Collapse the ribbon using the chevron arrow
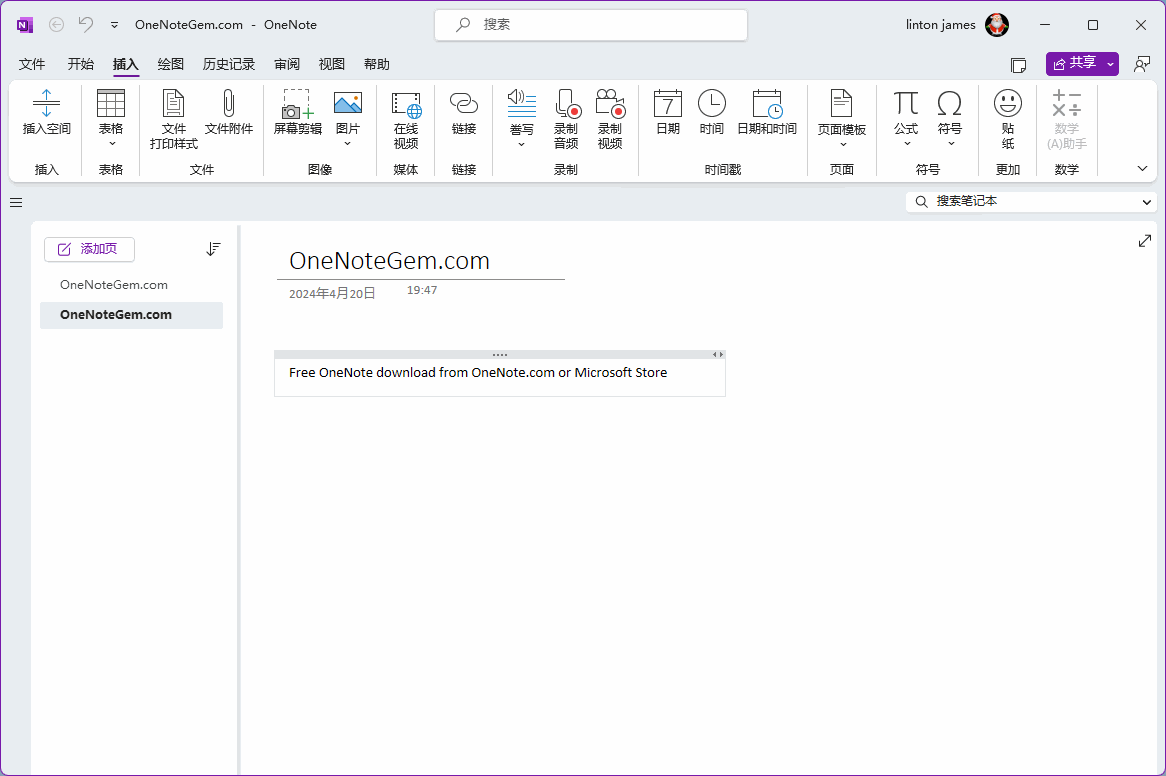The image size is (1166, 776). [x=1143, y=169]
